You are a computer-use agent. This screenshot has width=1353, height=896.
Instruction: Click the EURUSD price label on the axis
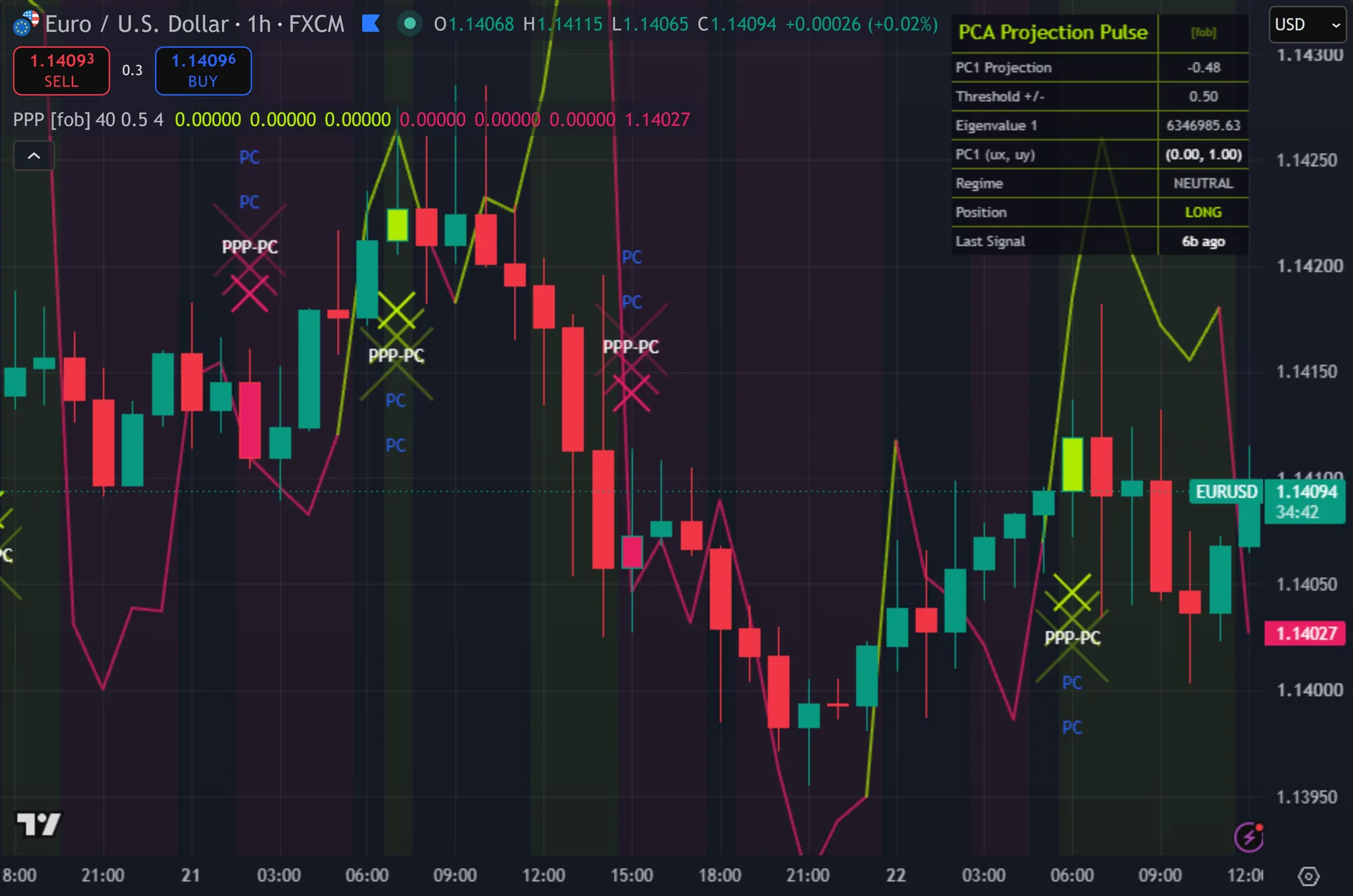coord(1226,492)
